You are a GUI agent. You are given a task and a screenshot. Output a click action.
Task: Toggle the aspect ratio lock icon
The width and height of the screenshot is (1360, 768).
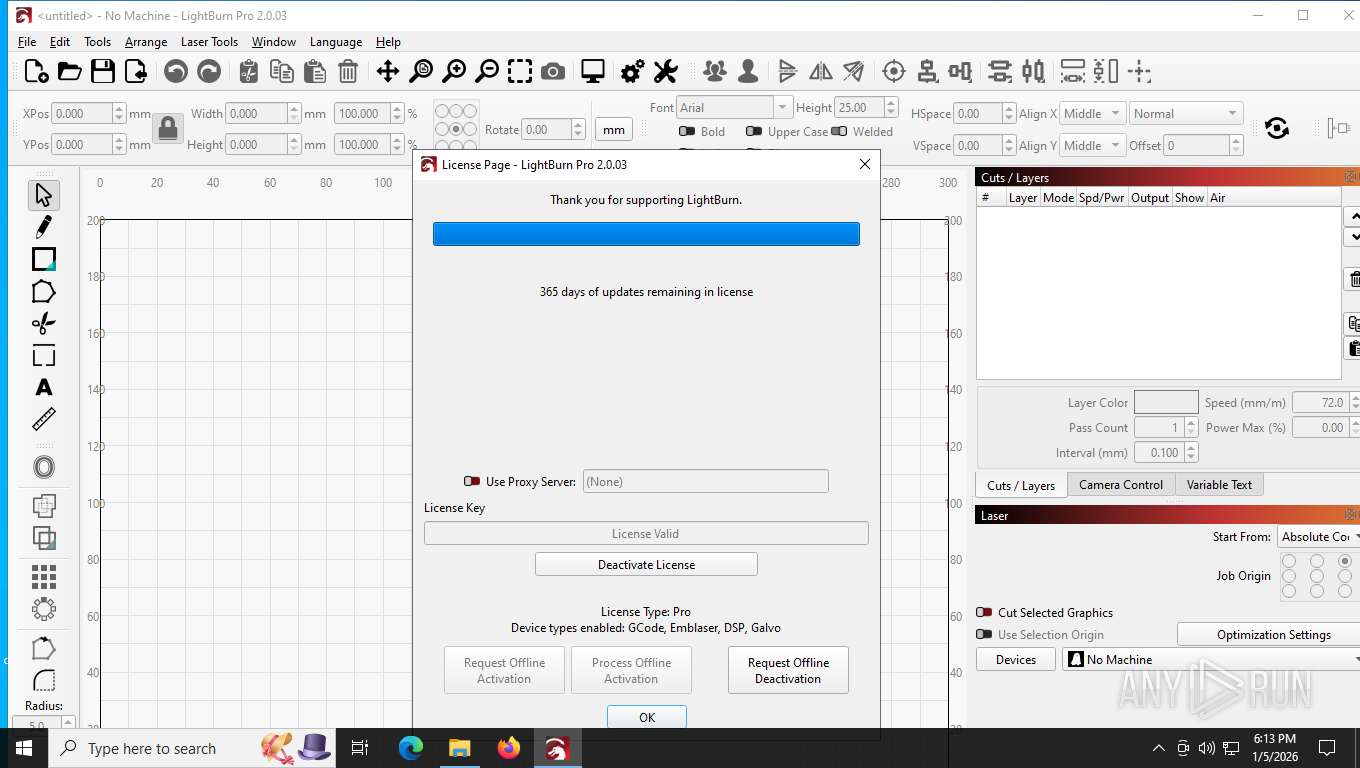[168, 128]
